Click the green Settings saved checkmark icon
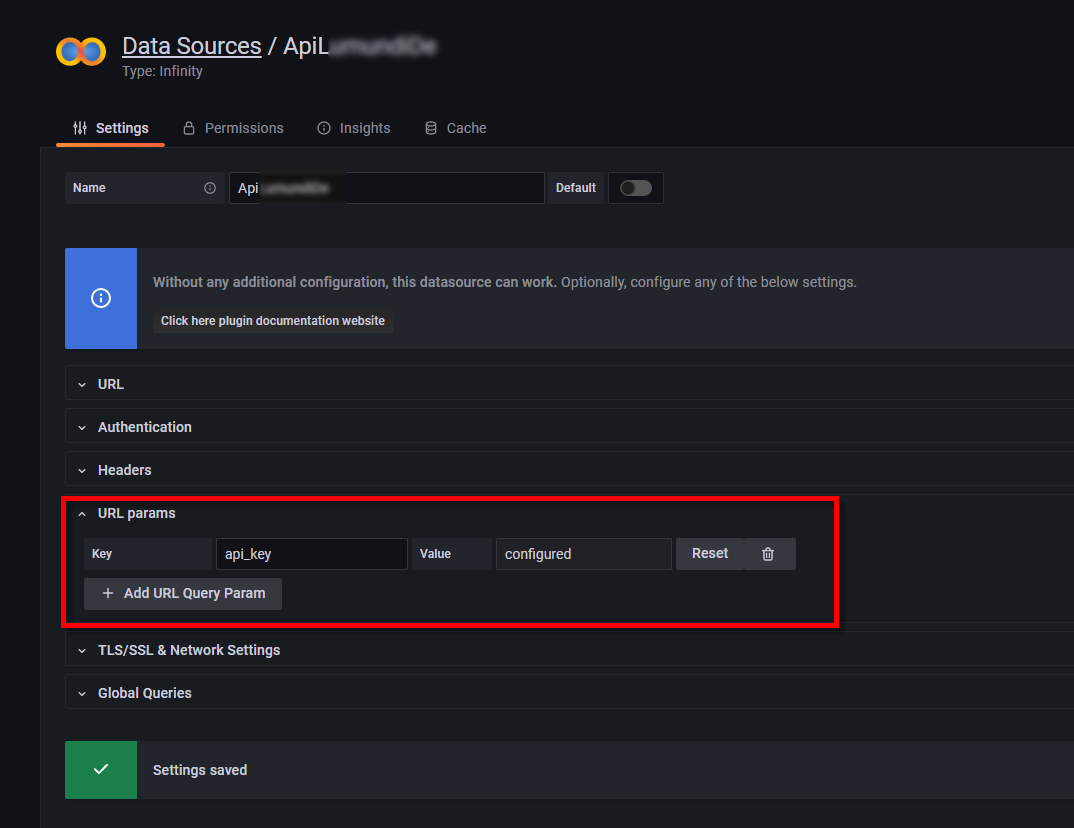 [101, 770]
